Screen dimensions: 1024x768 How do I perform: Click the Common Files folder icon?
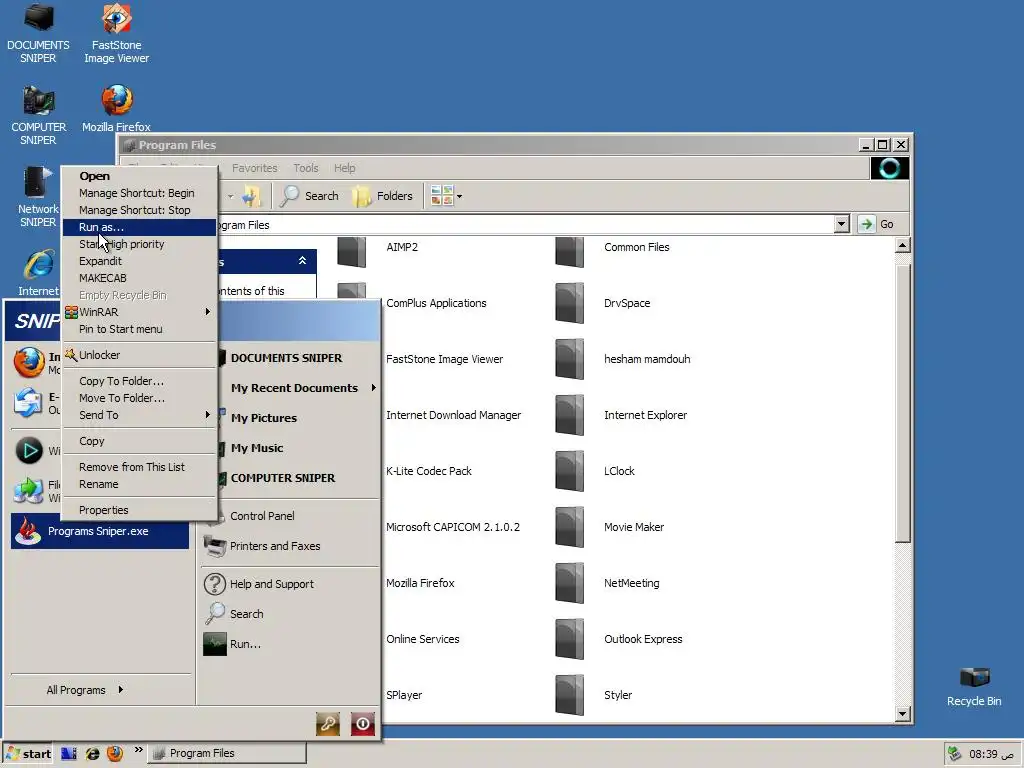[x=569, y=251]
